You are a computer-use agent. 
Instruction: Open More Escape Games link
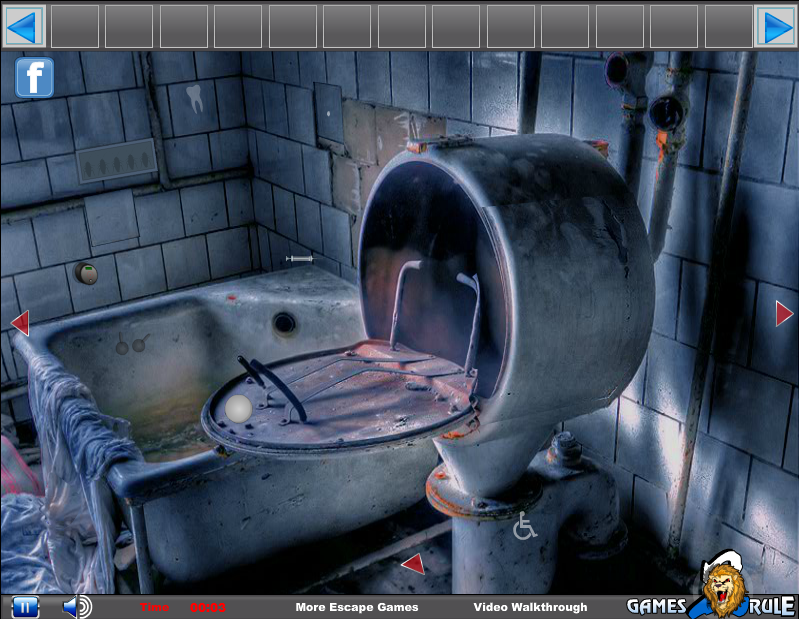pos(357,607)
